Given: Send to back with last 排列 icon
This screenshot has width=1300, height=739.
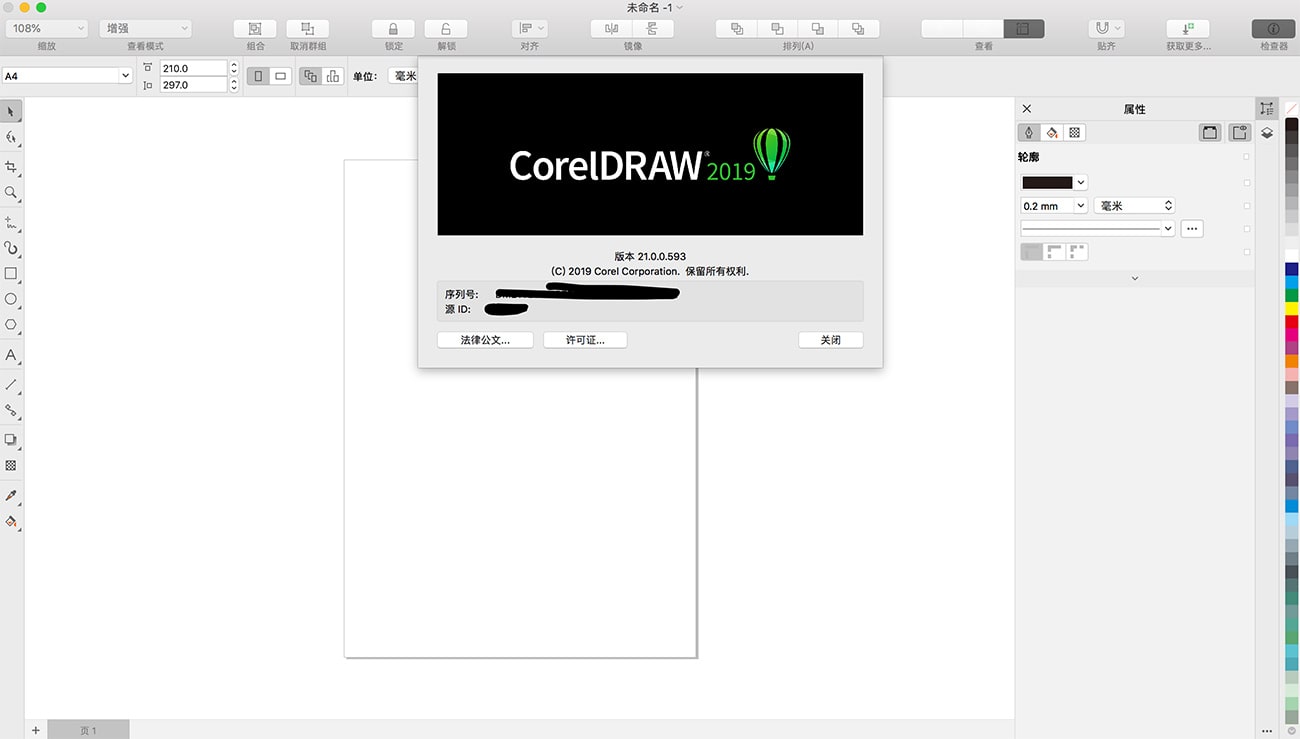Looking at the screenshot, I should coord(858,29).
